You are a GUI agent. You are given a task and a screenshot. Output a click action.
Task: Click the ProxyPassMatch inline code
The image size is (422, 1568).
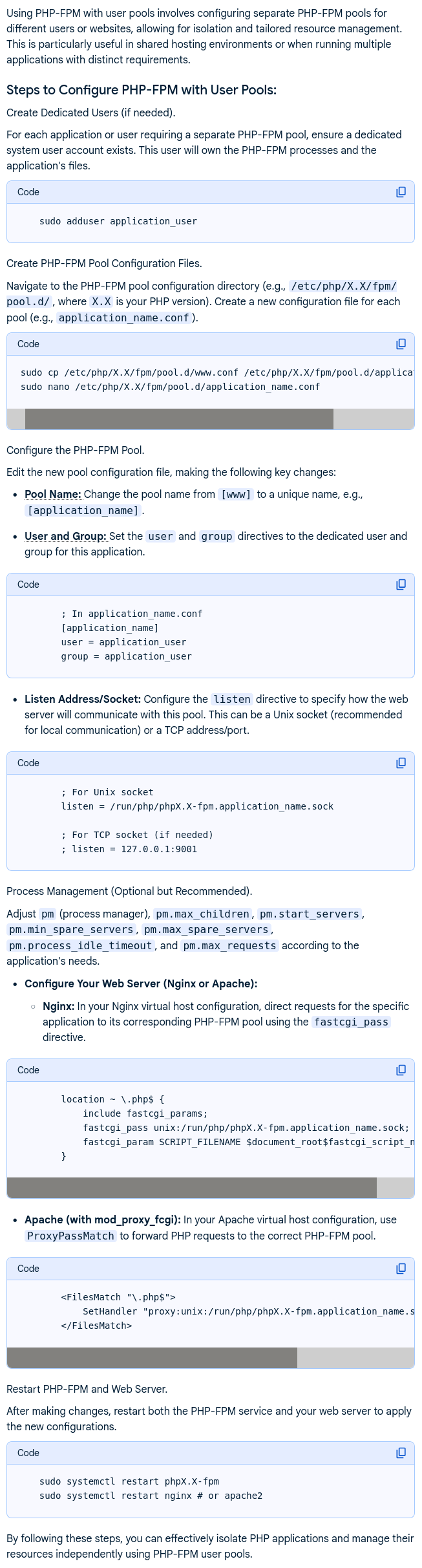[x=70, y=1236]
